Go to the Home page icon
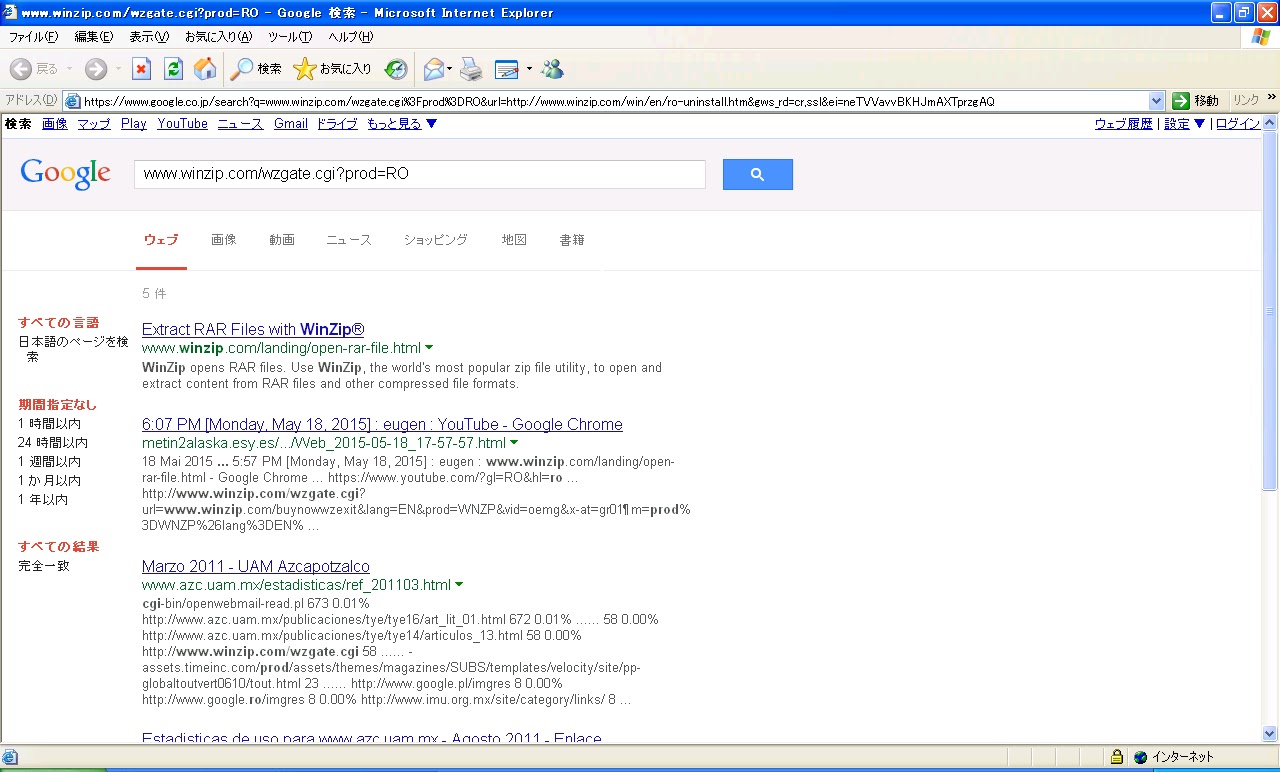Image resolution: width=1280 pixels, height=772 pixels. [205, 69]
